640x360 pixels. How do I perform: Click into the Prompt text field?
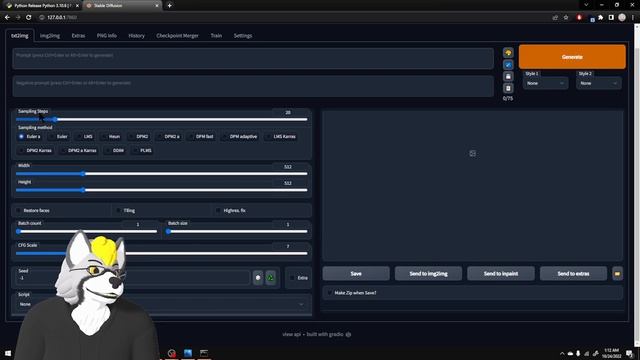[253, 58]
